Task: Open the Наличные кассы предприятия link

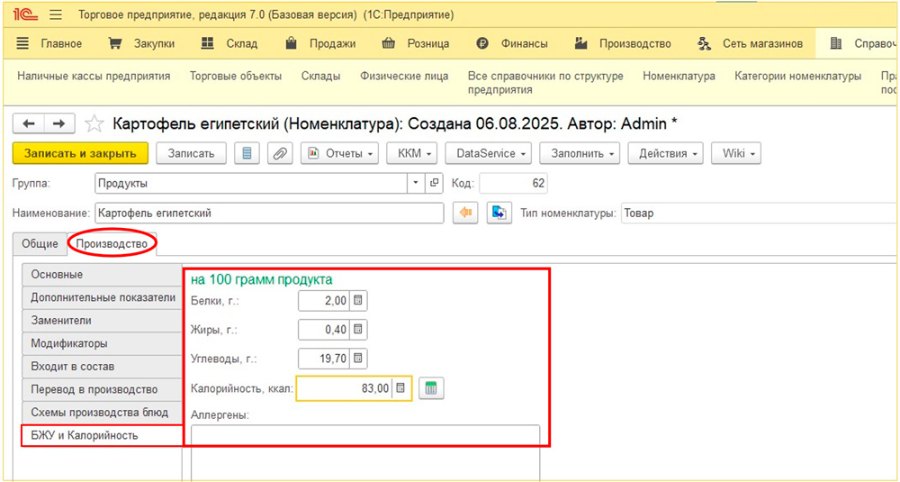Action: [94, 76]
